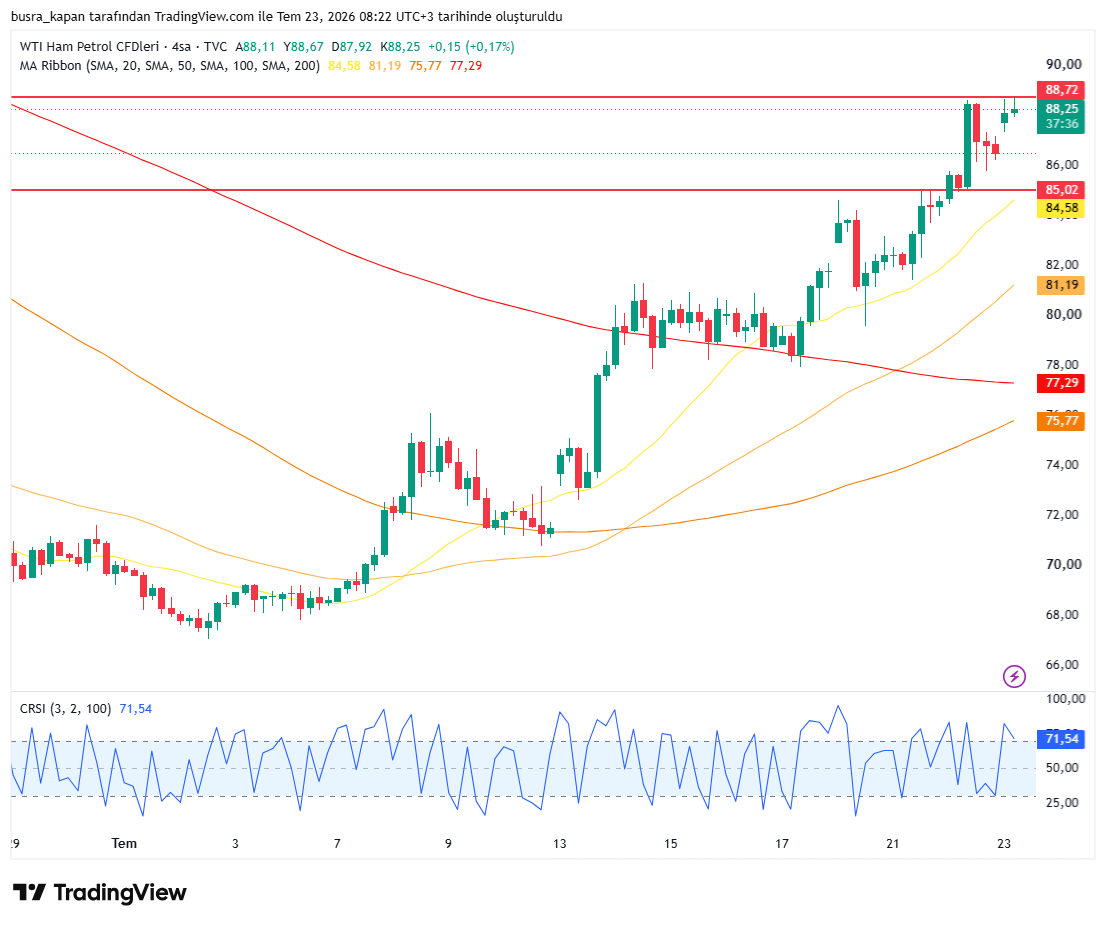Click the high value Y88,67
The width and height of the screenshot is (1106, 925).
coord(303,47)
